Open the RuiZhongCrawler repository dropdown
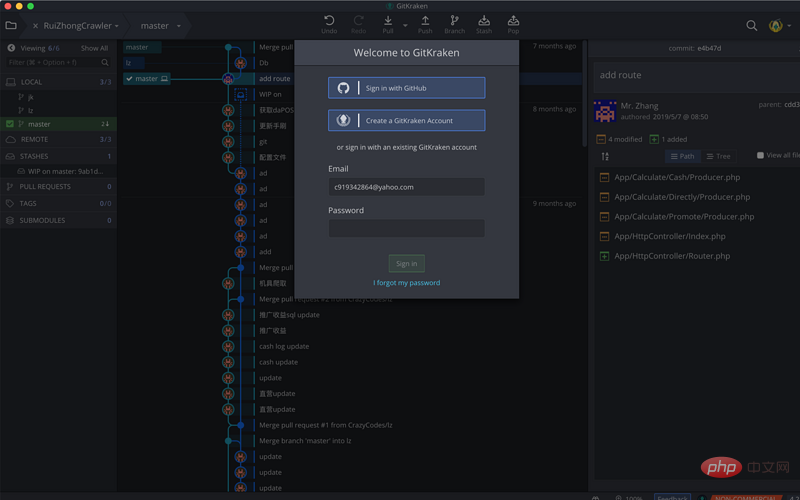Screen dimensions: 800x500 coord(117,26)
